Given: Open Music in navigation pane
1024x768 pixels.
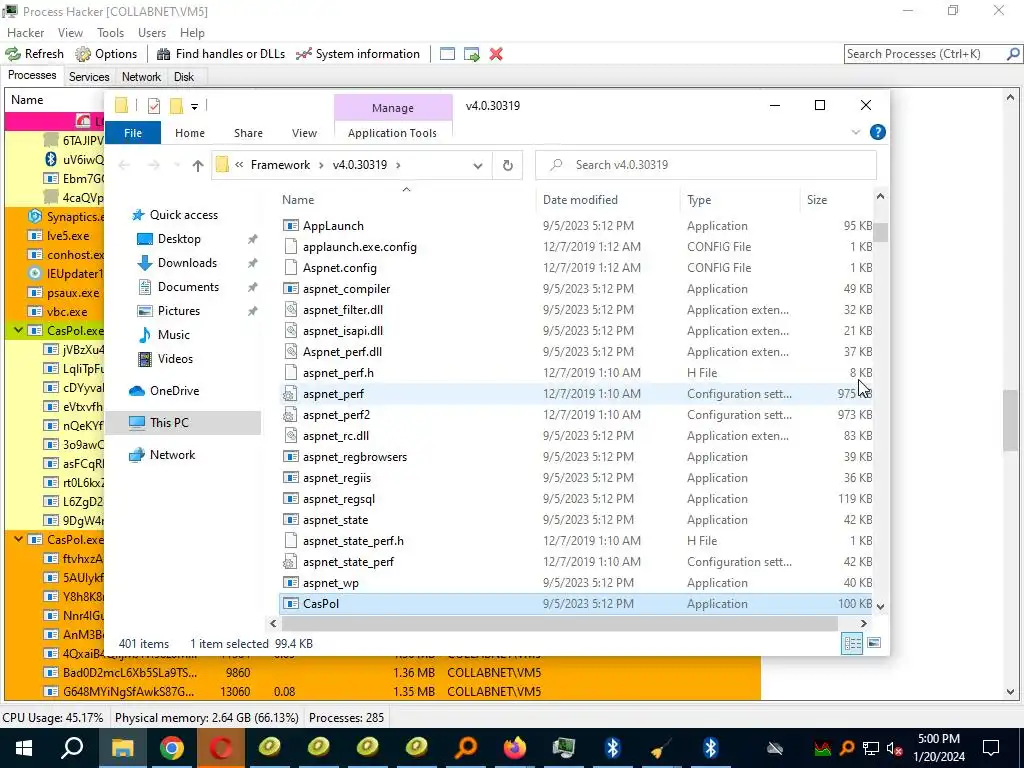Looking at the screenshot, I should (x=173, y=334).
